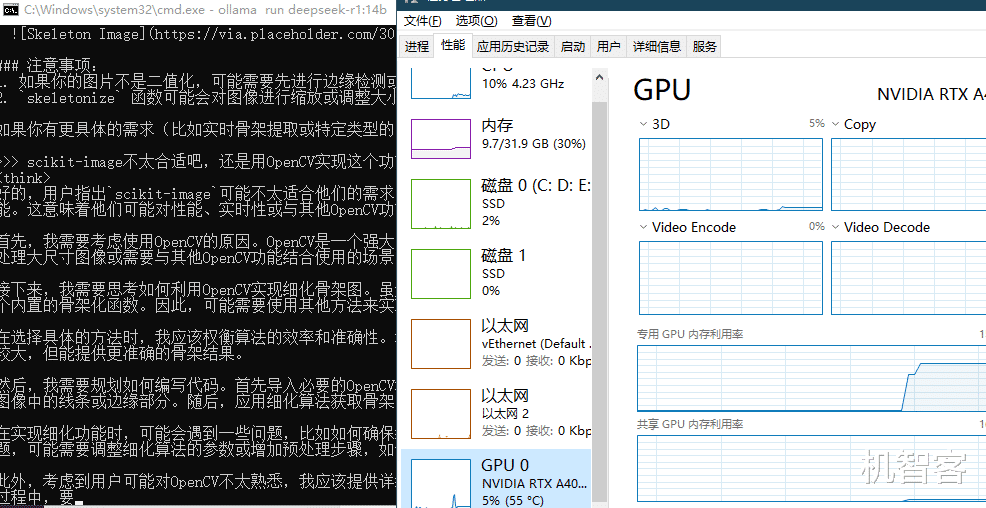Click the GPU 0 mini graph thumbnail
The height and width of the screenshot is (508, 986).
(441, 483)
